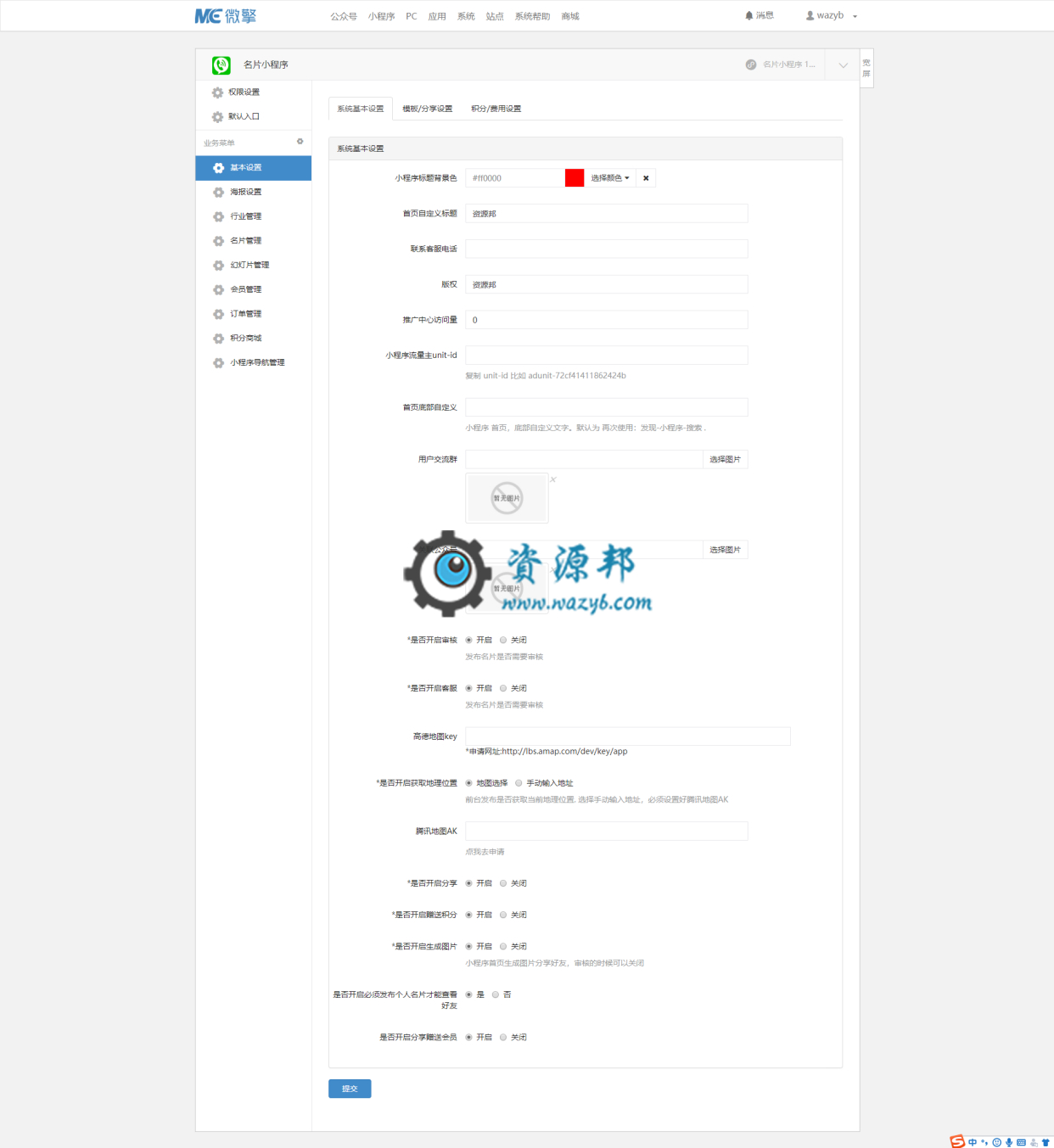The height and width of the screenshot is (1148, 1054).
Task: Click the 提交 submit button
Action: [350, 1089]
